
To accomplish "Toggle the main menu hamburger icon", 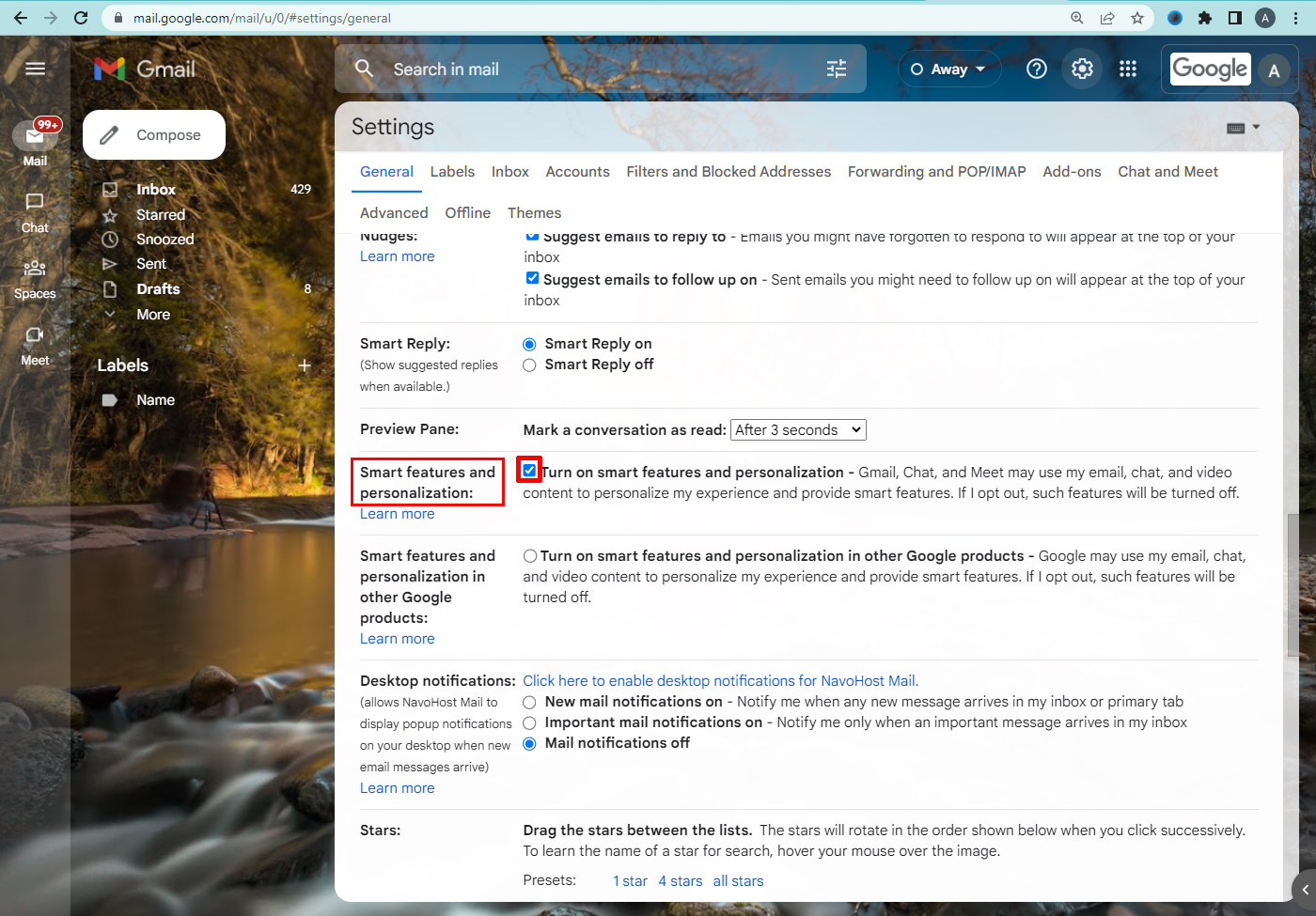I will pyautogui.click(x=36, y=69).
